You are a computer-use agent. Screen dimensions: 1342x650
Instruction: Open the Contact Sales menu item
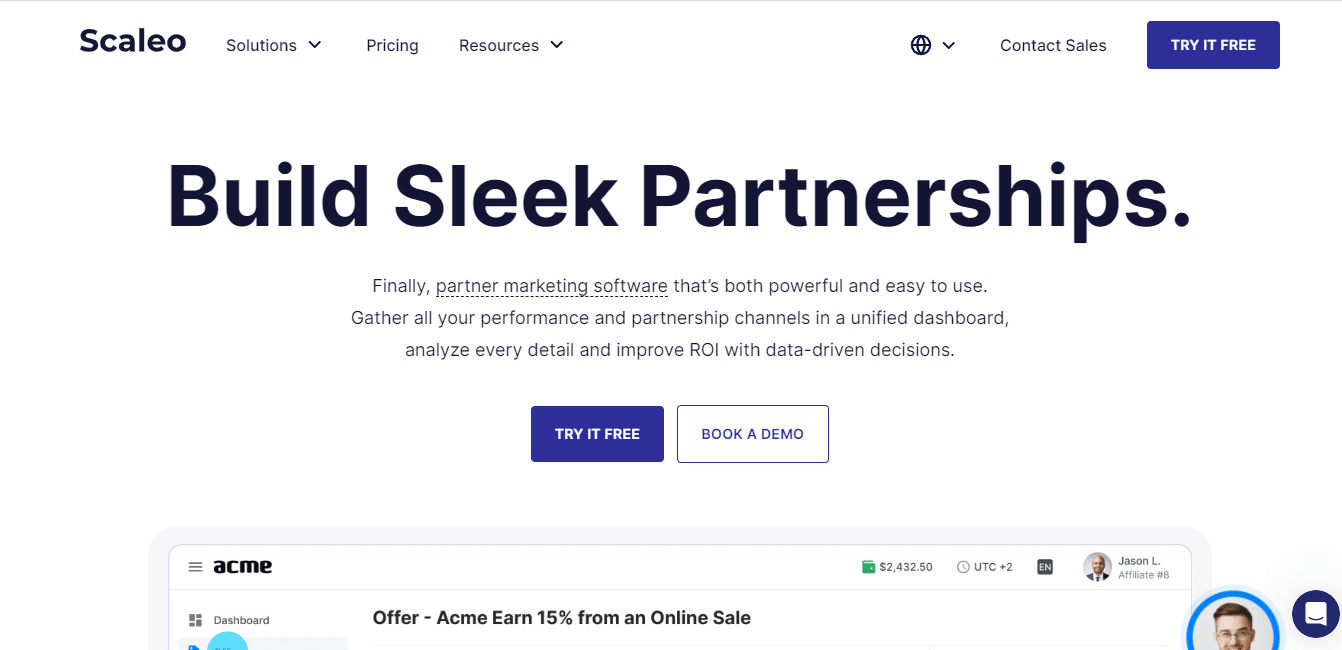(1053, 45)
